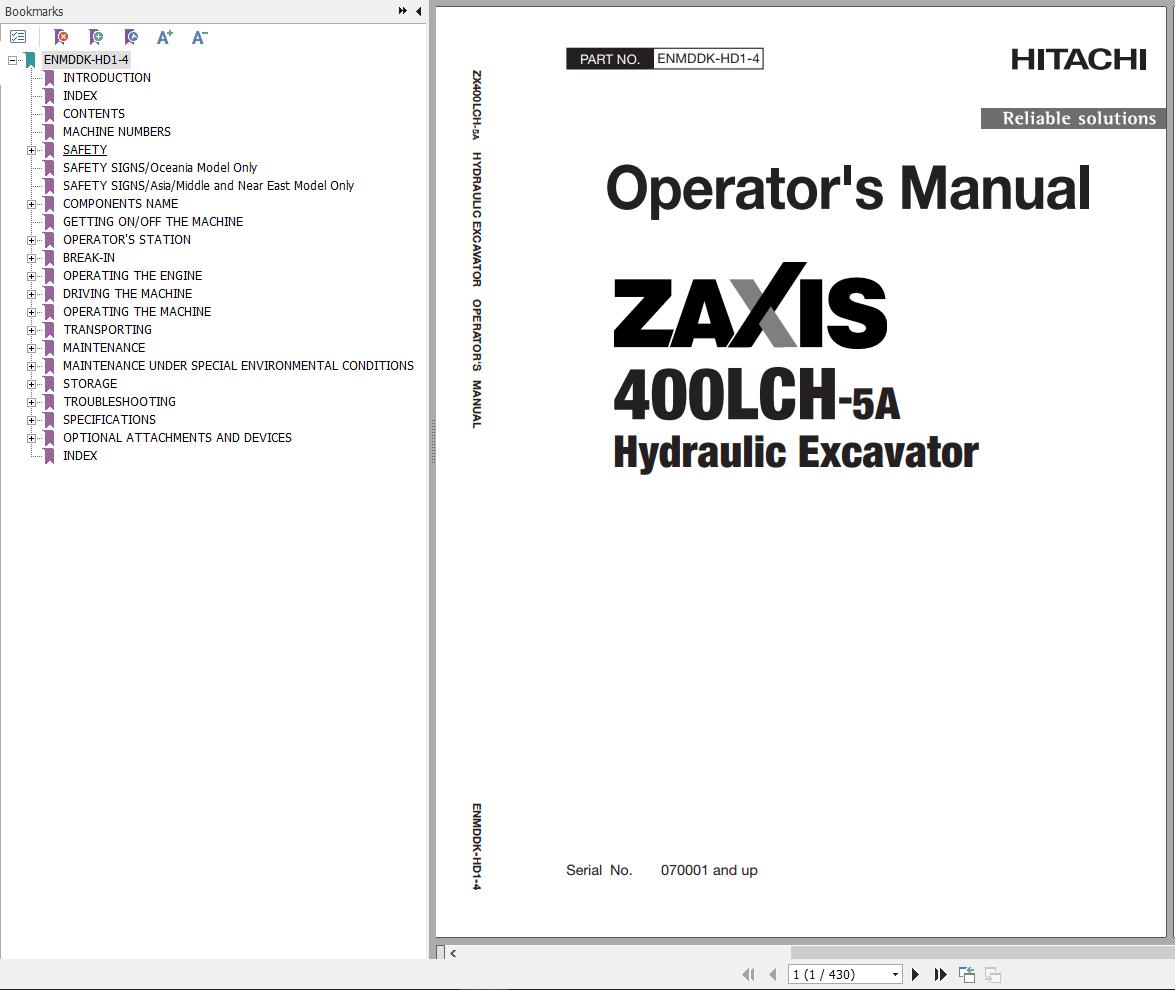
Task: Expand MAINTENANCE UNDER SPECIAL ENVIRONMENTAL CONDITIONS bookmark
Action: click(x=31, y=366)
